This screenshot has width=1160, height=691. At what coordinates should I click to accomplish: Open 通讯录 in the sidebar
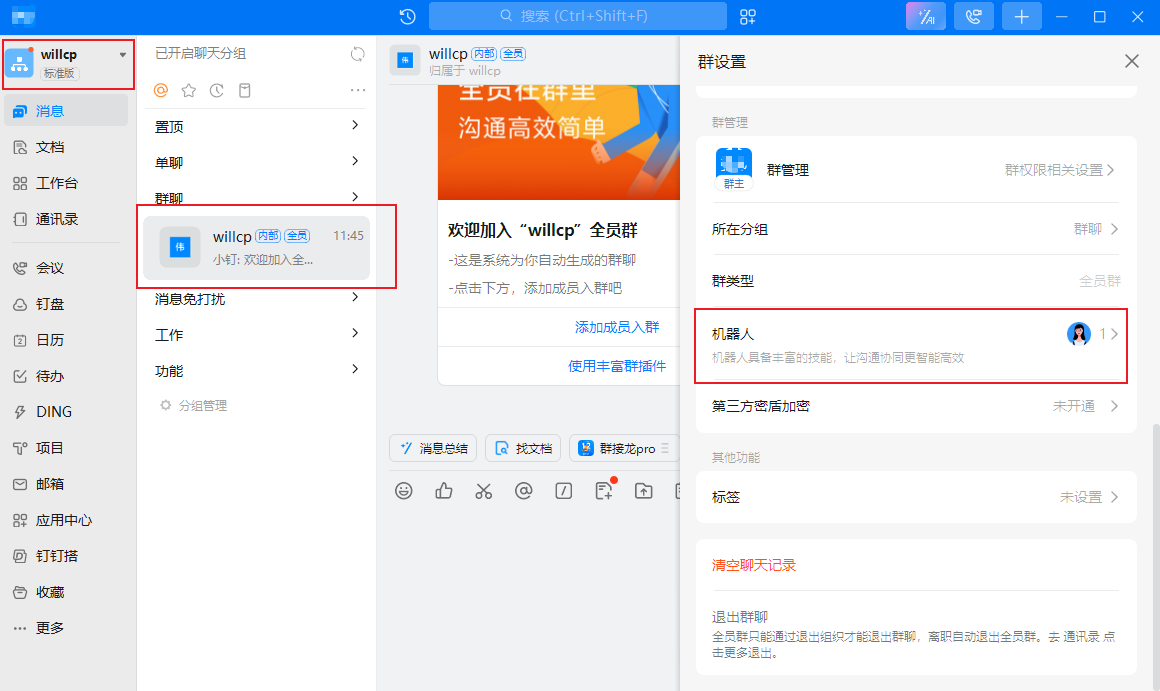(66, 219)
